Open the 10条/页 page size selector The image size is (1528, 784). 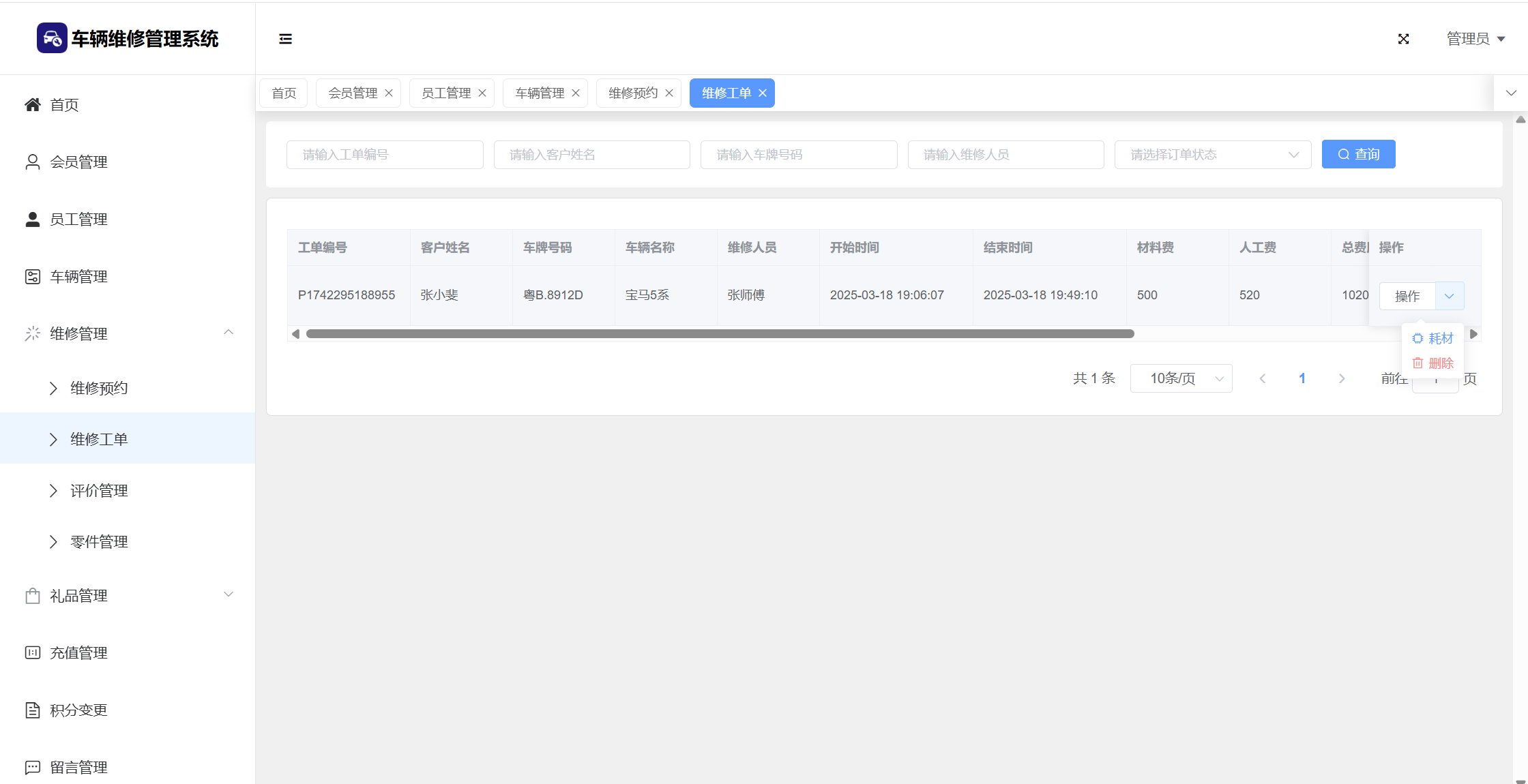pos(1181,378)
